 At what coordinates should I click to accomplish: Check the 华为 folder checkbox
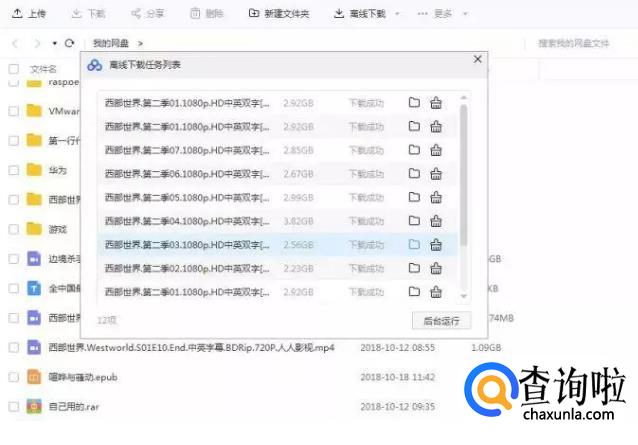(x=14, y=170)
